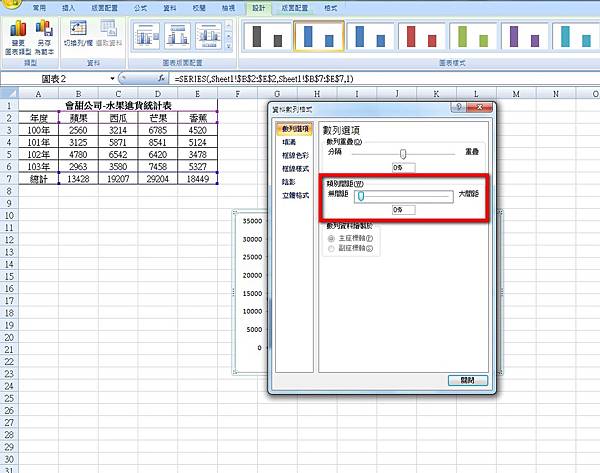Click the 關閉 button in the dialog
The height and width of the screenshot is (473, 600).
point(468,380)
